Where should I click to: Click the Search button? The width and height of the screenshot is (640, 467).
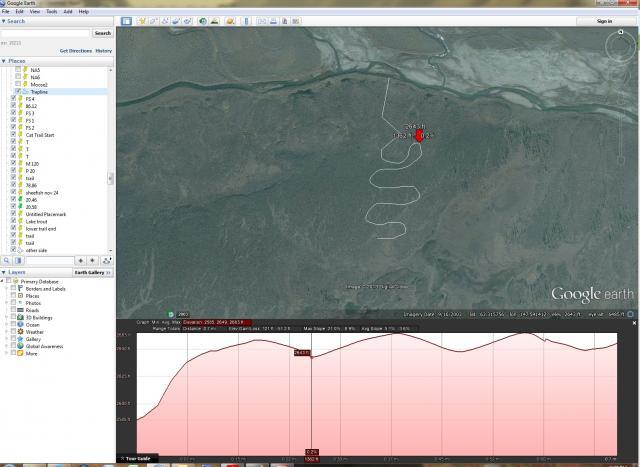click(x=101, y=33)
